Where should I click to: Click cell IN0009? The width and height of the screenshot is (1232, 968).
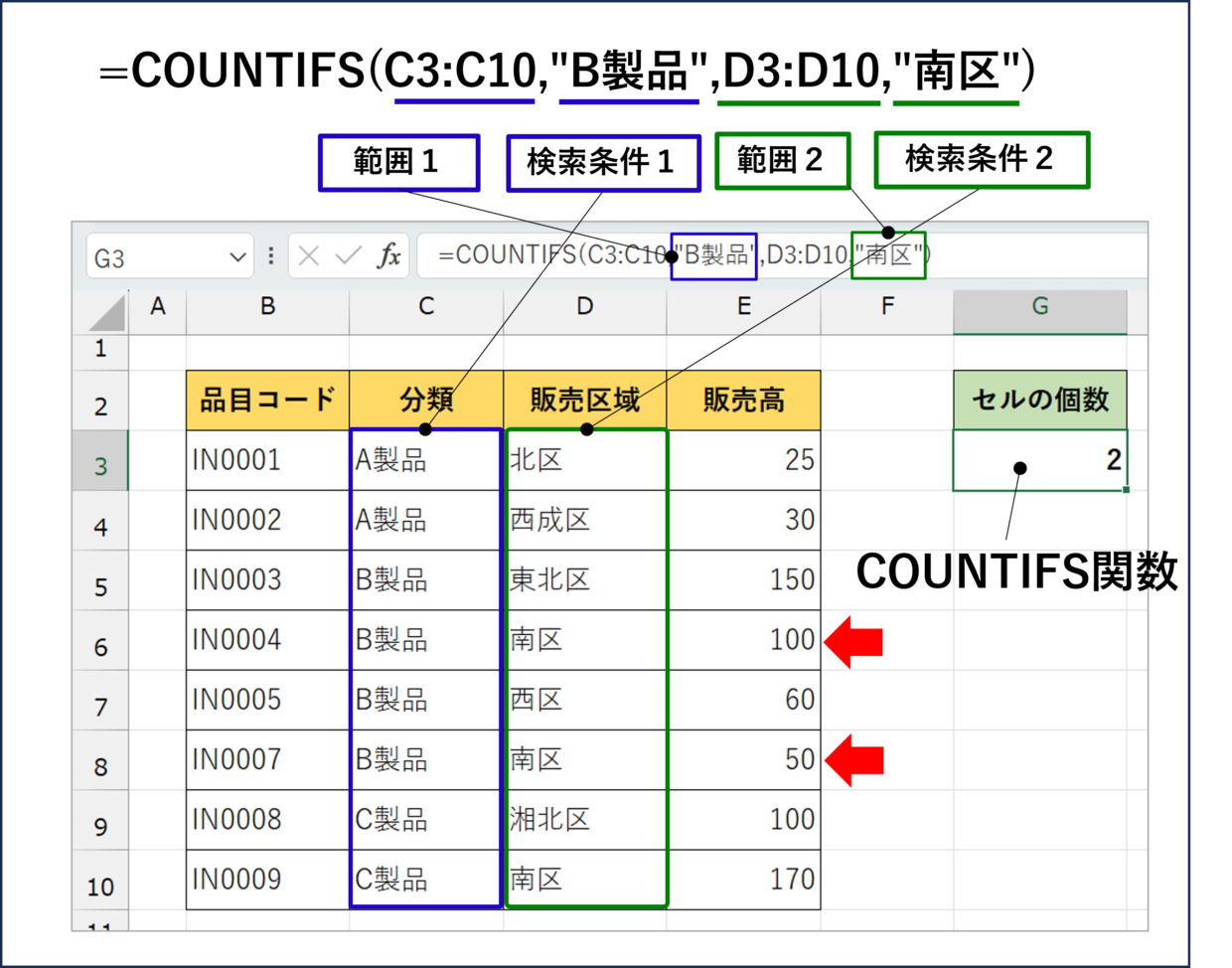click(268, 880)
